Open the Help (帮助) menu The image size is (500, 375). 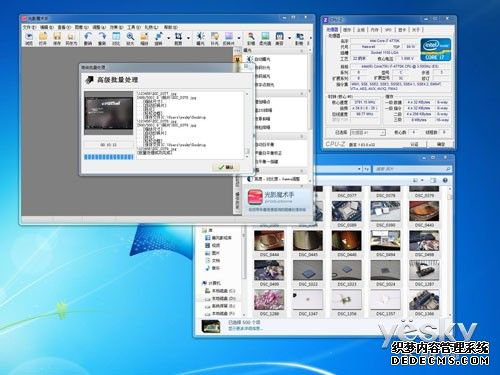[x=170, y=27]
